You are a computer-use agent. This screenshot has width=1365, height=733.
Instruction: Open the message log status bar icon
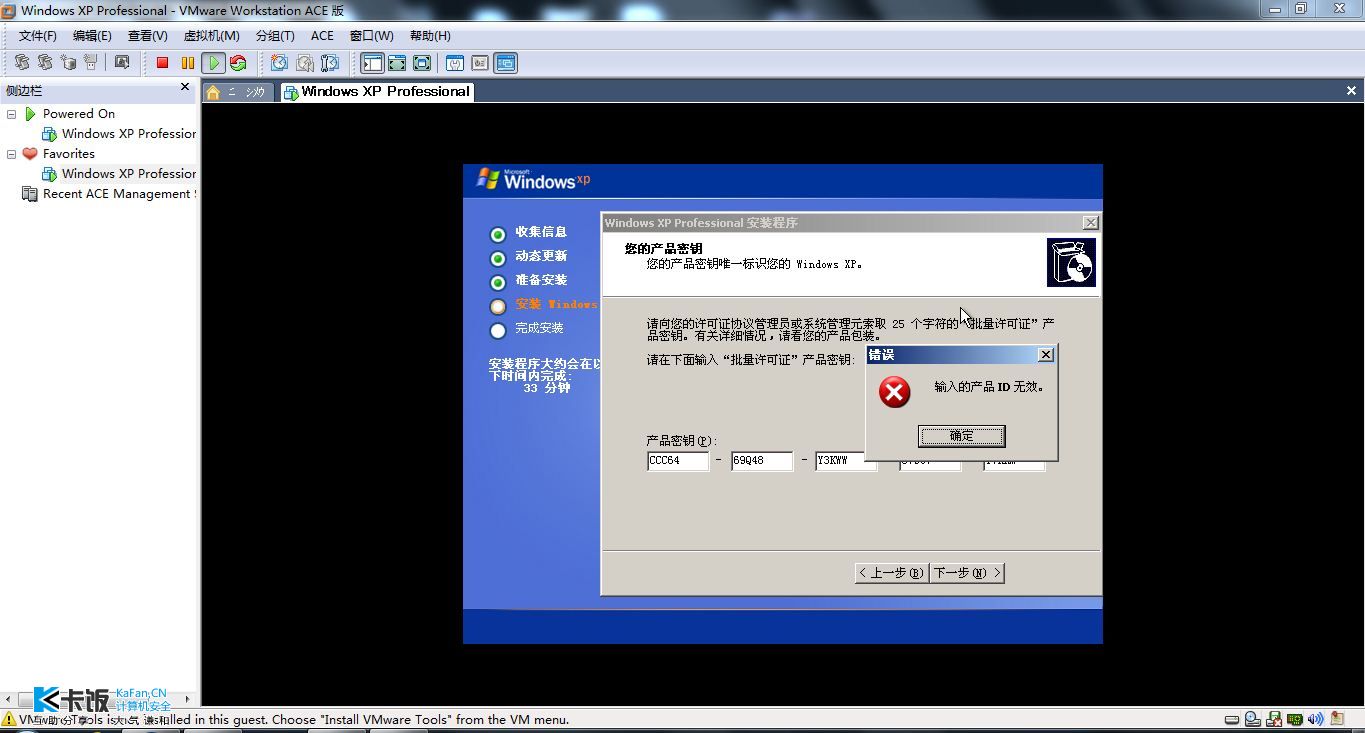[1338, 719]
